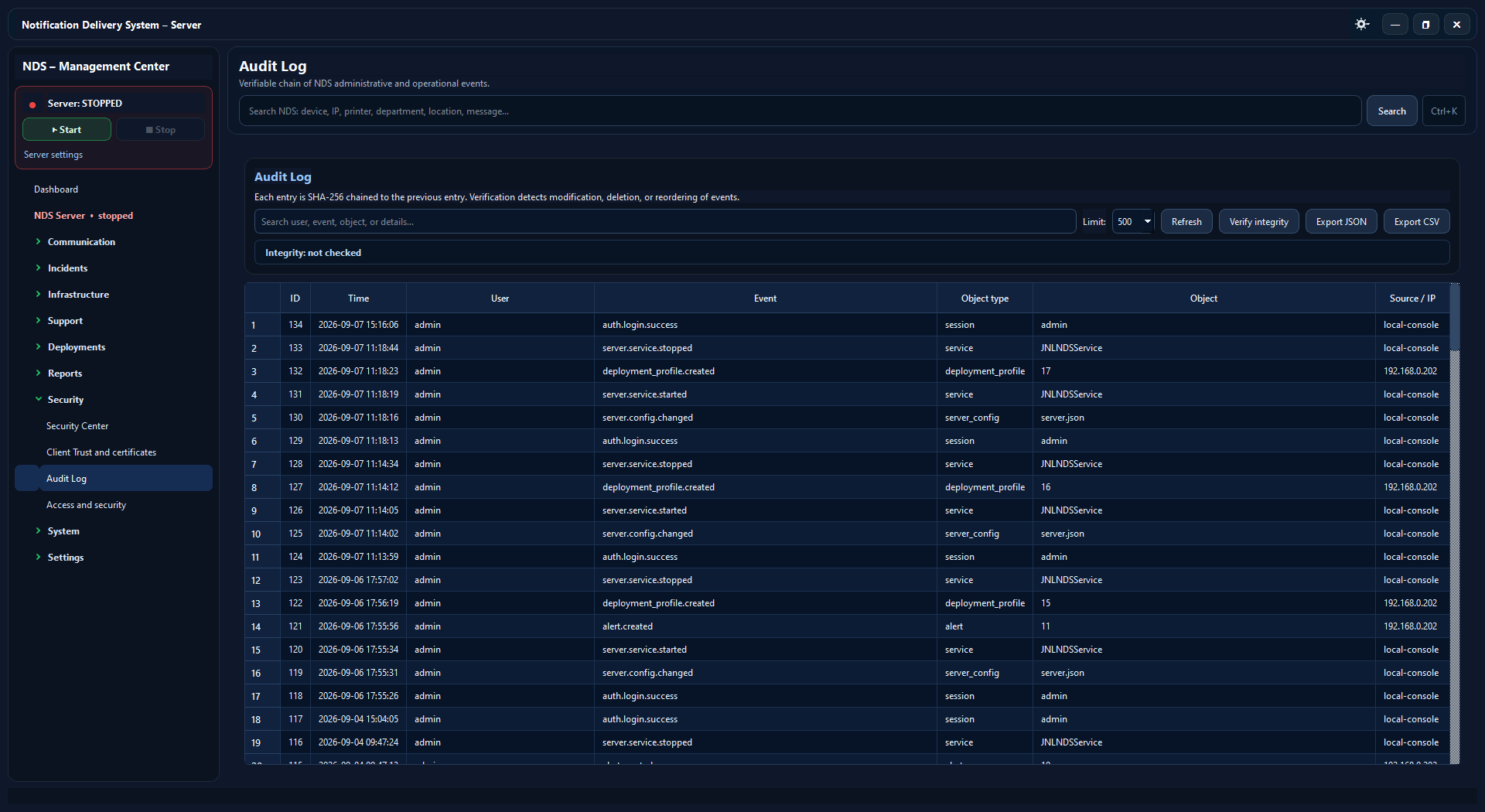The width and height of the screenshot is (1485, 812).
Task: Click the ID column header
Action: coord(295,299)
